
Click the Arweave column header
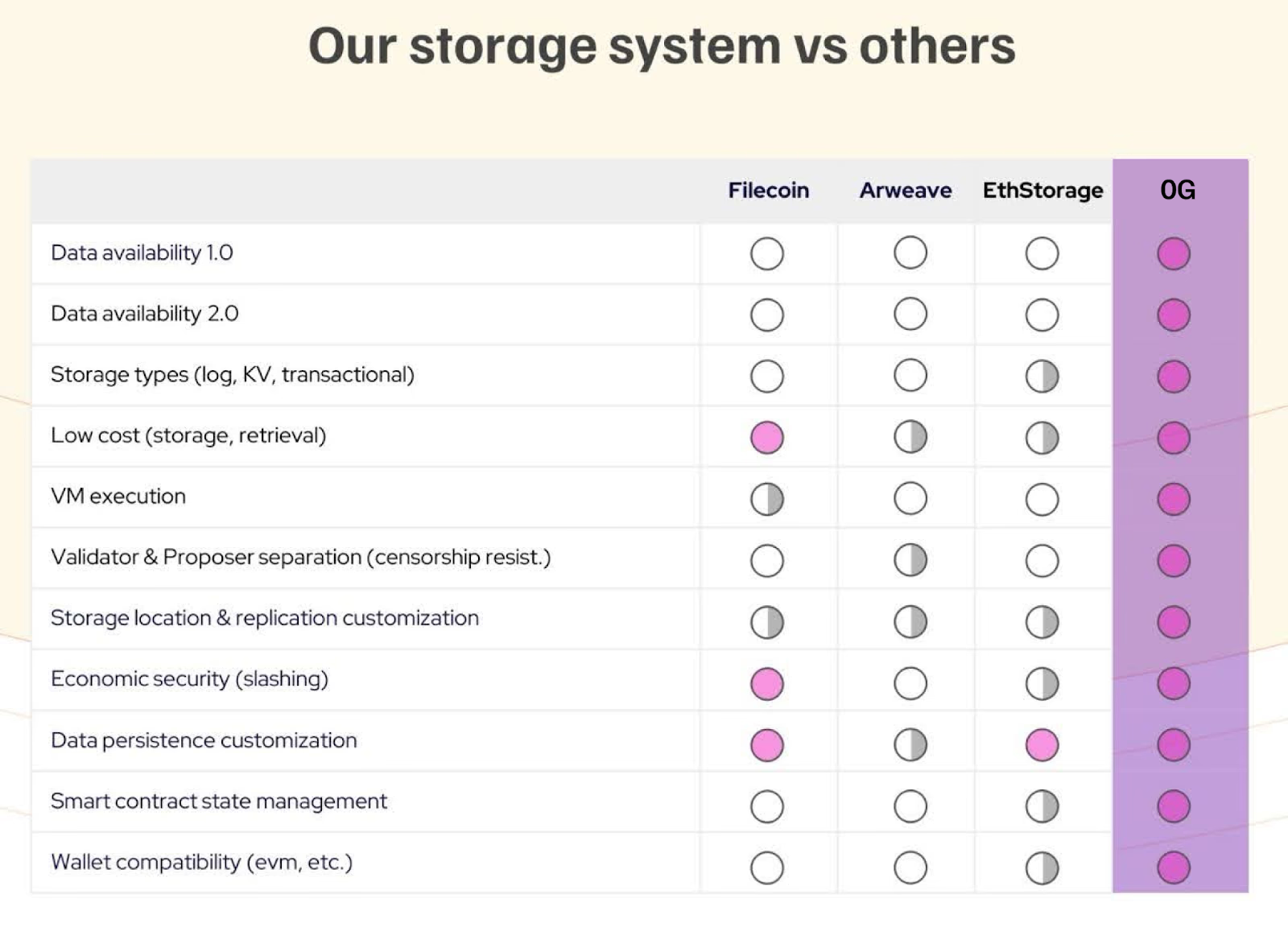click(905, 190)
